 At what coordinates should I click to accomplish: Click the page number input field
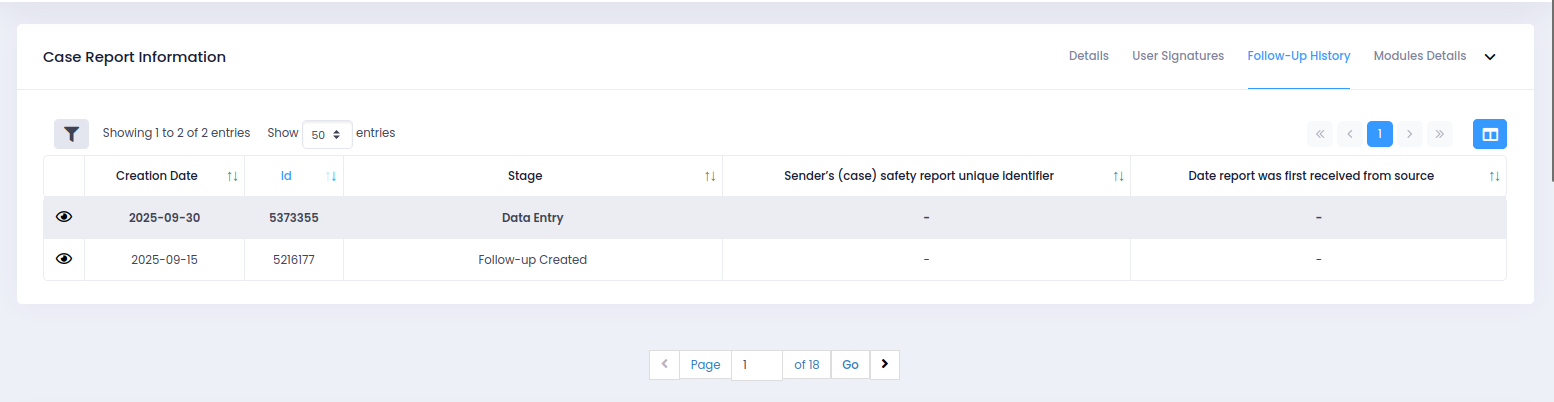click(756, 365)
